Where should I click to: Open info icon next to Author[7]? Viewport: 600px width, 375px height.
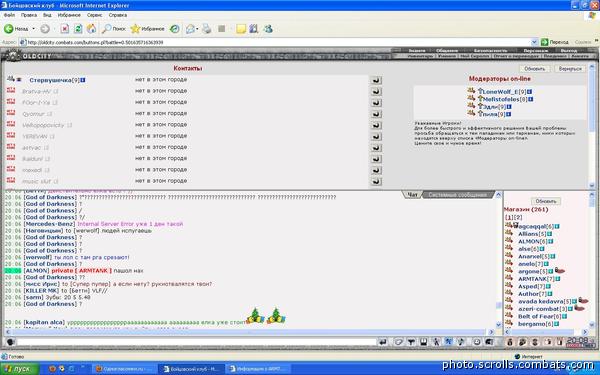(549, 294)
